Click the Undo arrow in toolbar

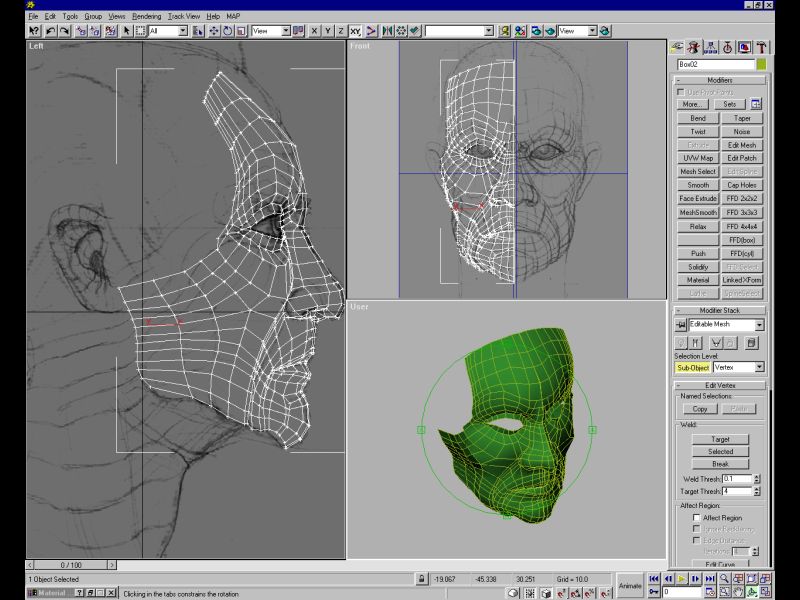point(51,31)
